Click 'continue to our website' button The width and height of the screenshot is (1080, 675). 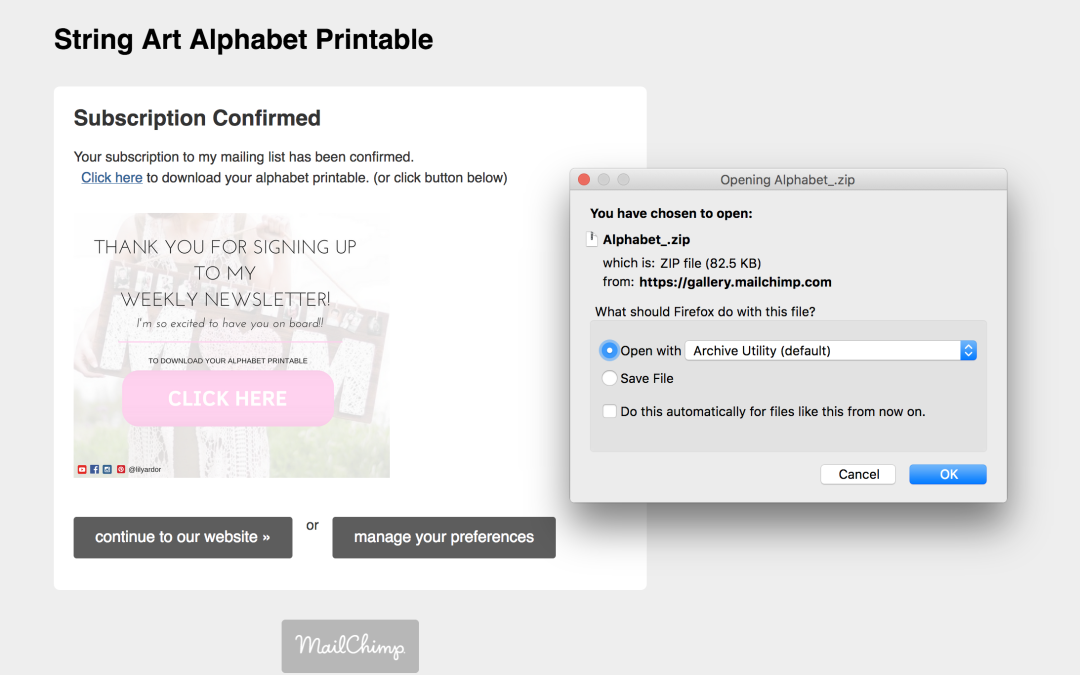click(x=183, y=537)
